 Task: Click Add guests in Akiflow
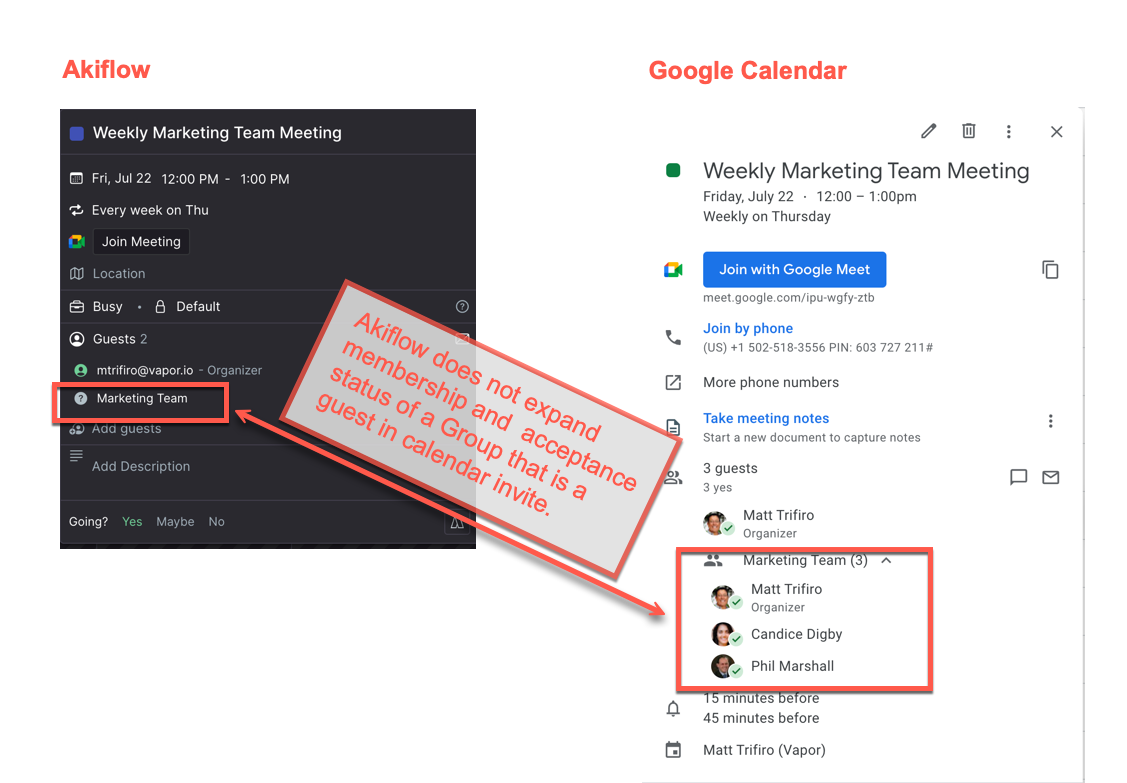[126, 429]
